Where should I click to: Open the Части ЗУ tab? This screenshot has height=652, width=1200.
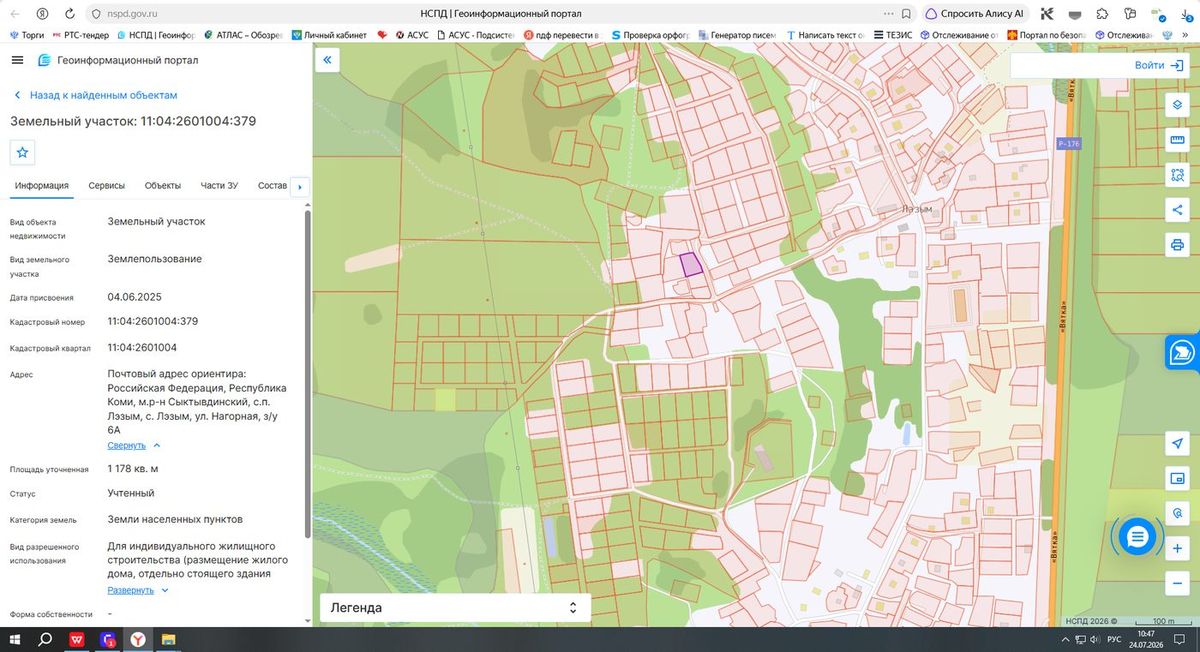click(219, 186)
